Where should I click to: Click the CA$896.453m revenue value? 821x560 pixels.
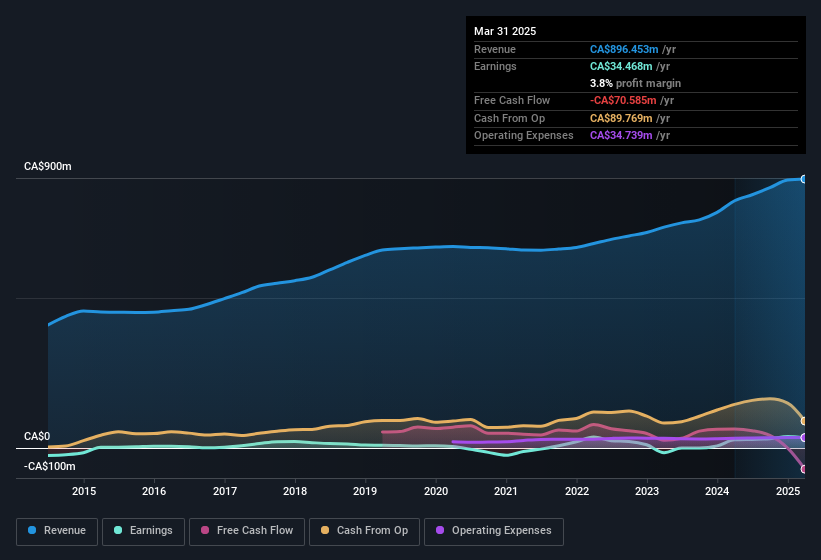[x=624, y=49]
